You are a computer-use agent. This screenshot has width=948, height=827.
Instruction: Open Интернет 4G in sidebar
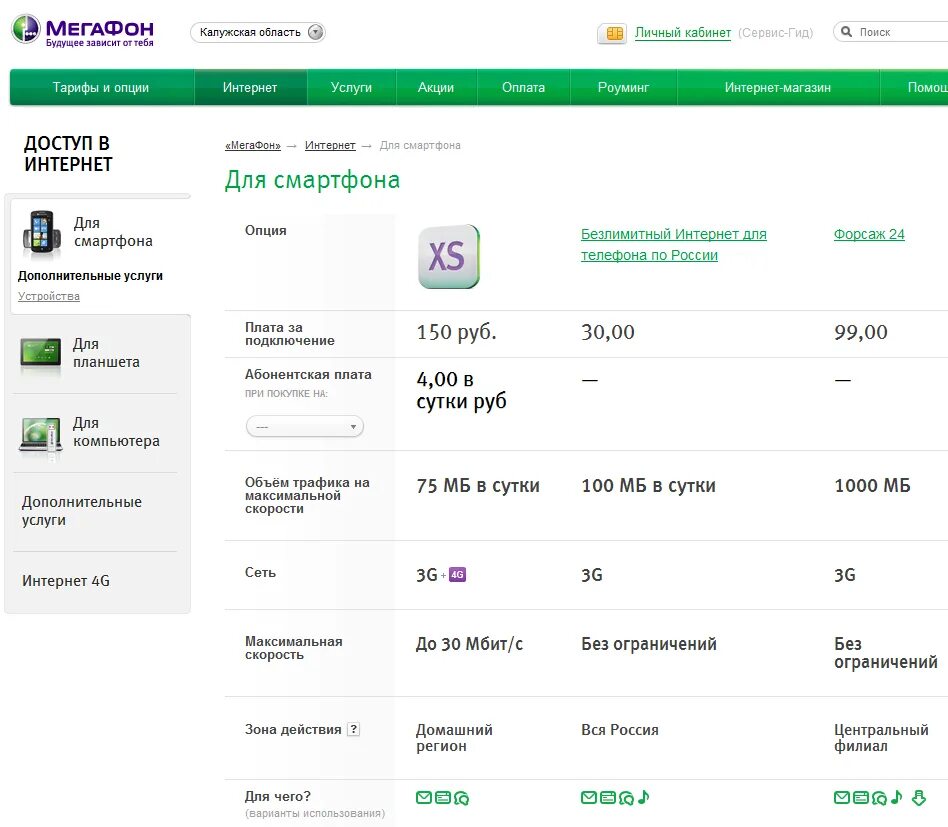(x=66, y=581)
